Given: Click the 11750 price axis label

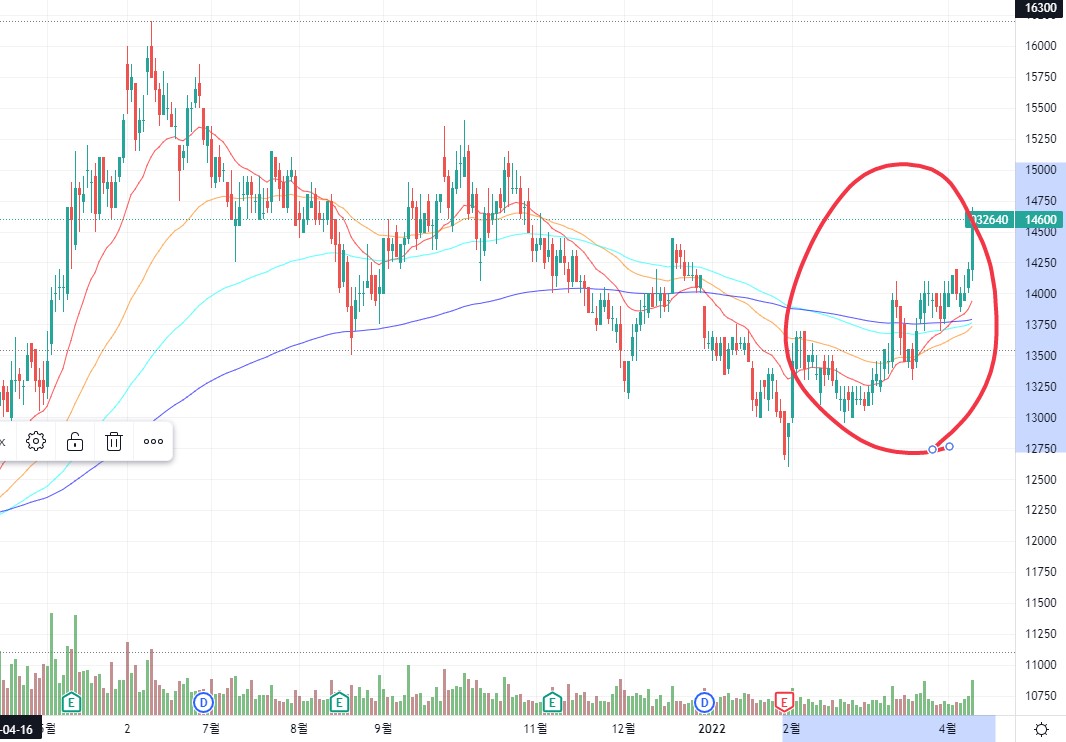Looking at the screenshot, I should [1041, 572].
